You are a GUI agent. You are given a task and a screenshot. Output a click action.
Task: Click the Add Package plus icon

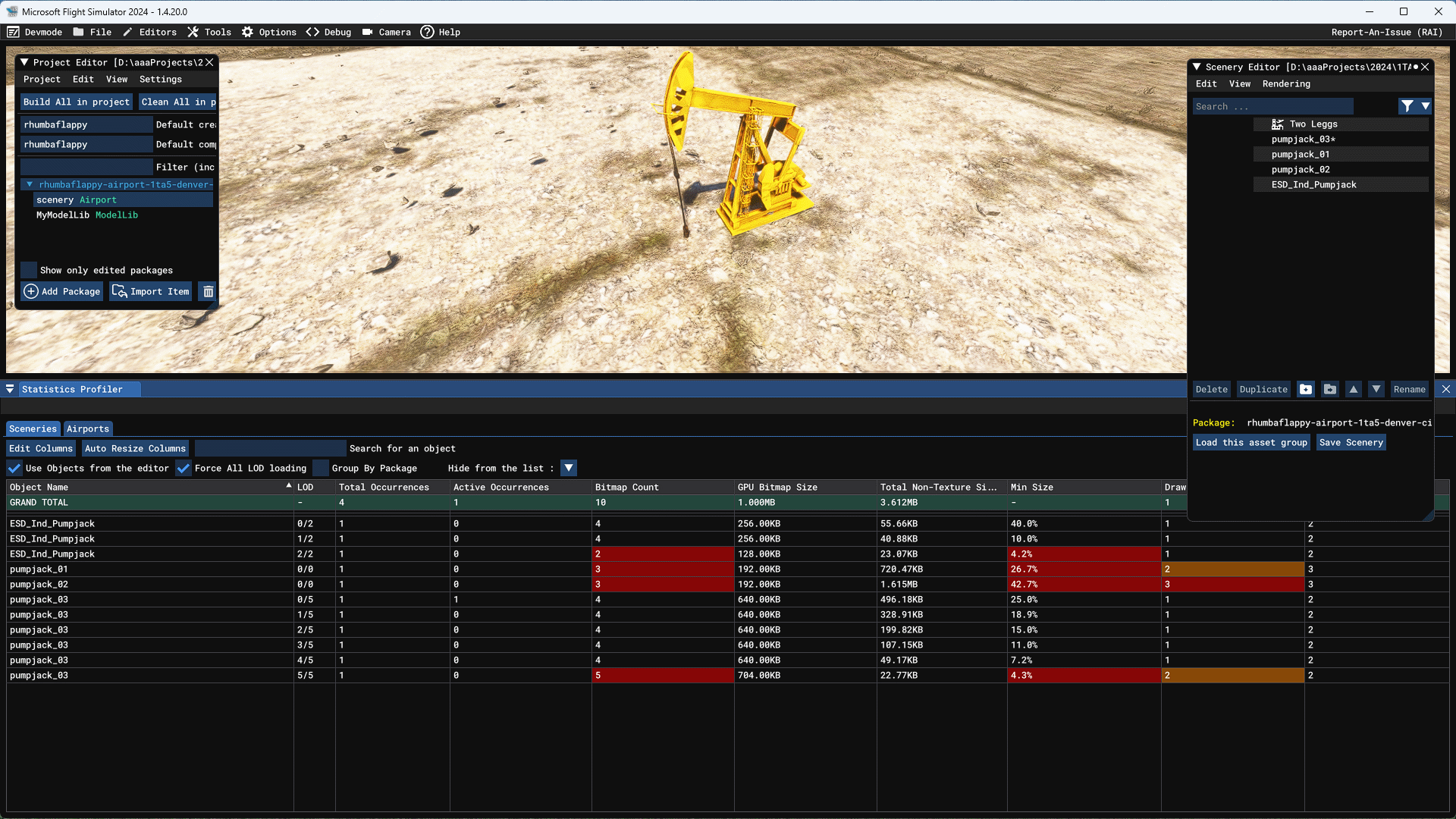tap(31, 291)
